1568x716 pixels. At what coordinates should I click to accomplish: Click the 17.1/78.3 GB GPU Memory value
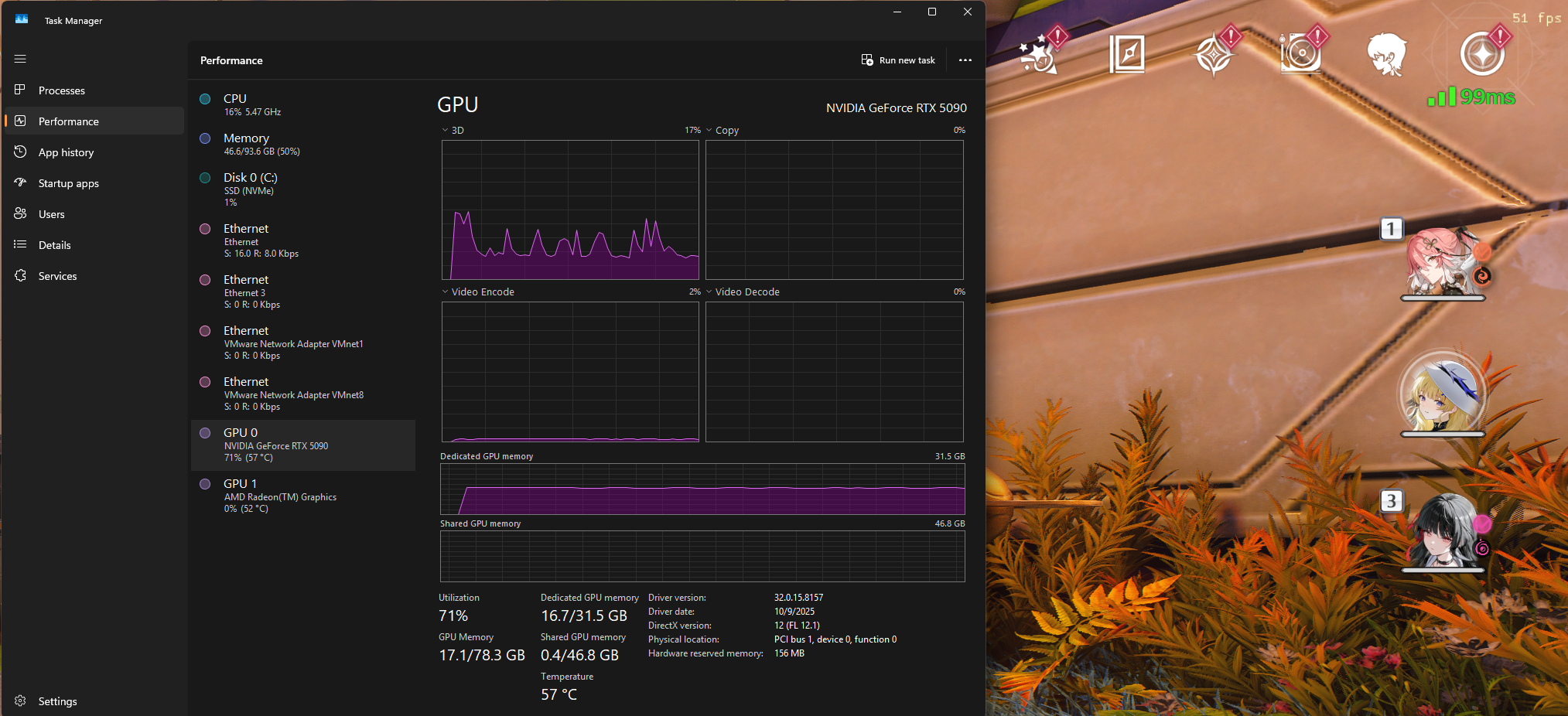coord(482,656)
